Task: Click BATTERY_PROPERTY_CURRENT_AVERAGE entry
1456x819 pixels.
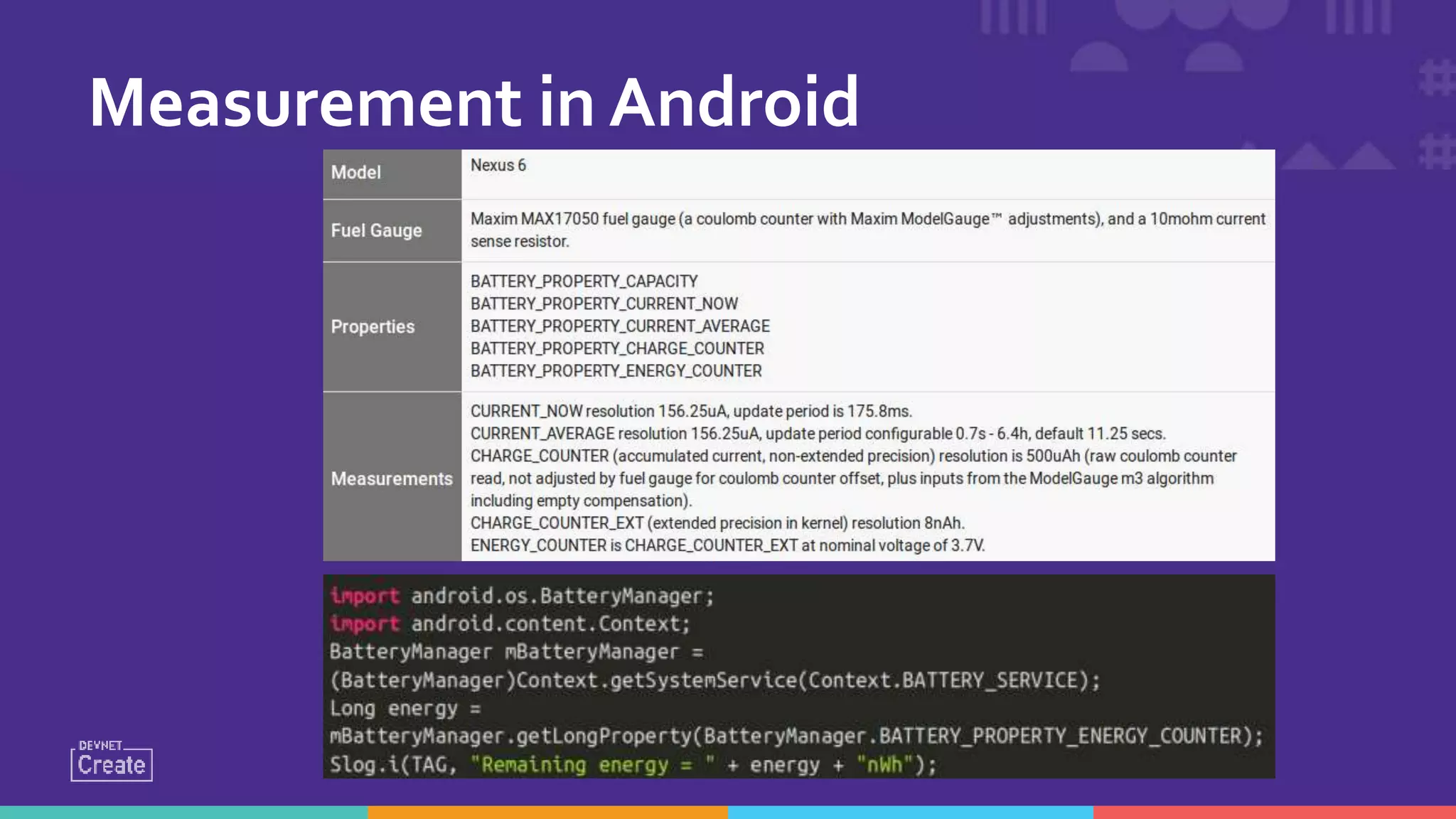Action: (x=620, y=326)
